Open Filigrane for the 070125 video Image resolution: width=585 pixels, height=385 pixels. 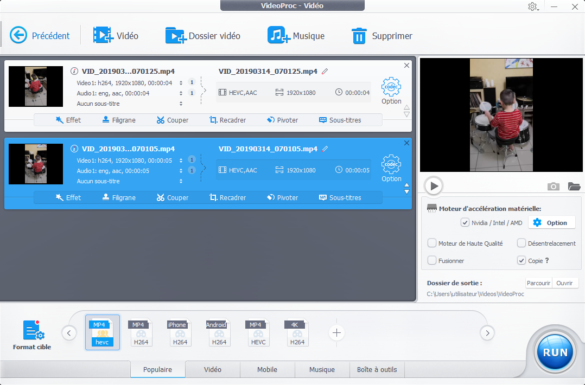pyautogui.click(x=119, y=120)
